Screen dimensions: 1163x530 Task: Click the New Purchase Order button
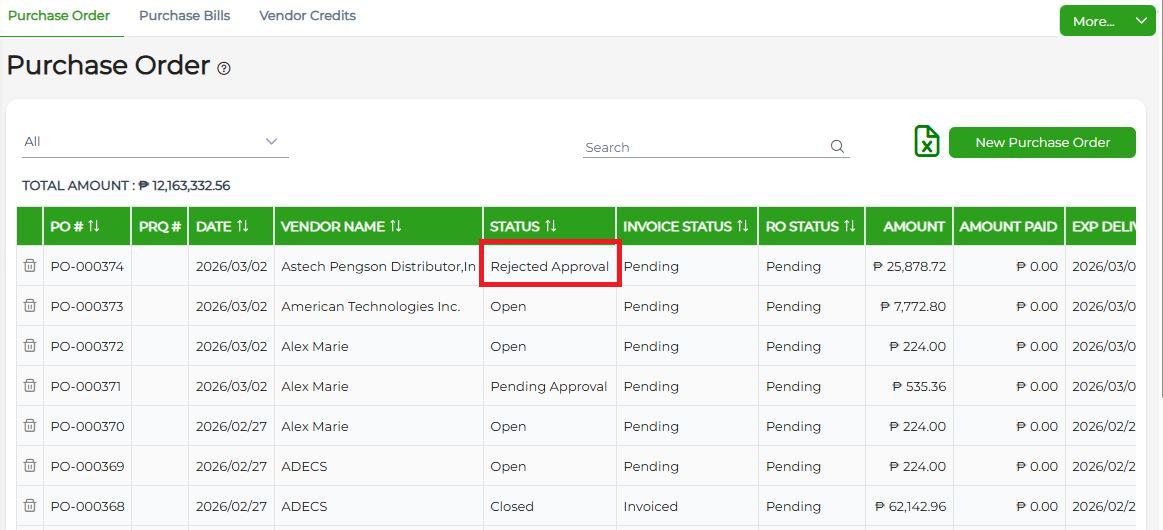point(1042,142)
